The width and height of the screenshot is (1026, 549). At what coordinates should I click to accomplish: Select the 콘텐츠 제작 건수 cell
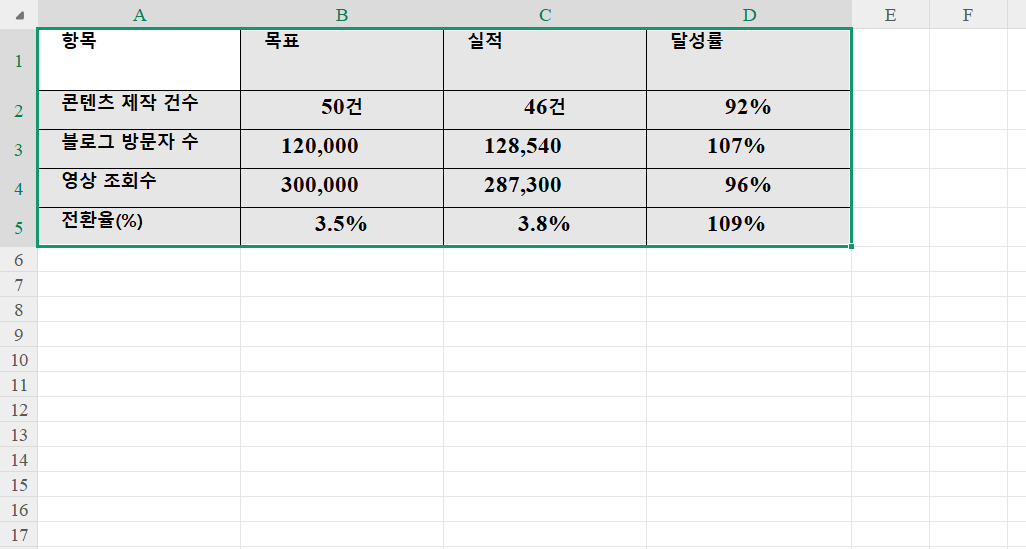[x=139, y=110]
